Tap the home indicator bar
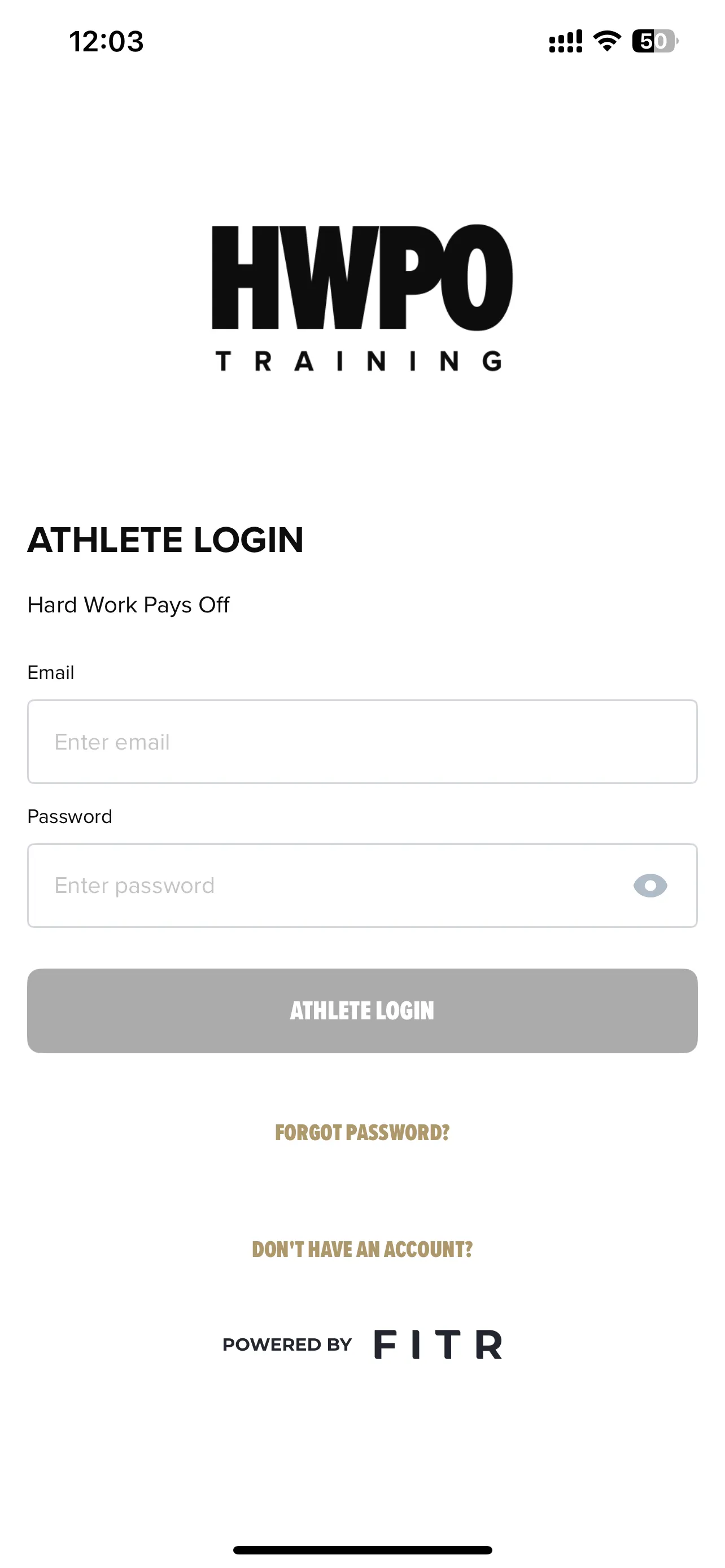The height and width of the screenshot is (1568, 725). 362,1550
